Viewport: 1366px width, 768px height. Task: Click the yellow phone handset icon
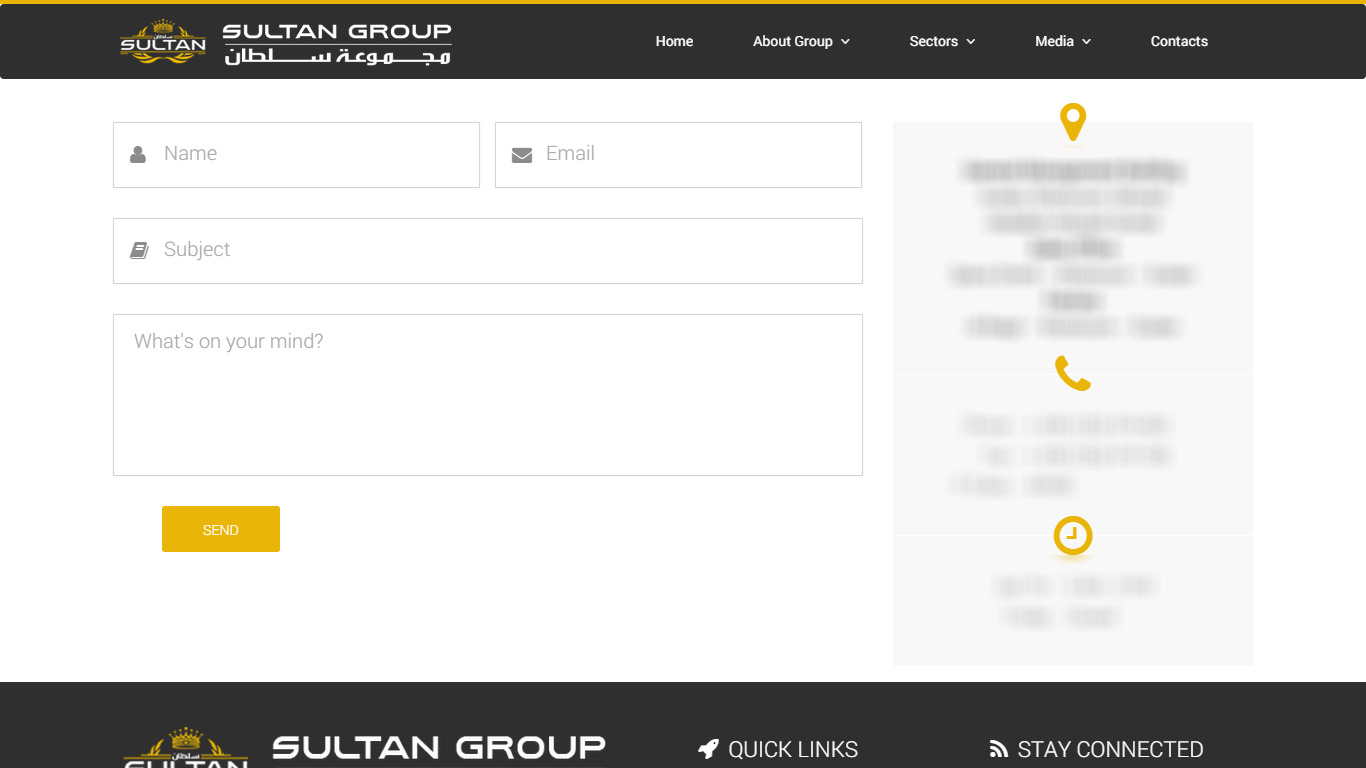[1072, 373]
